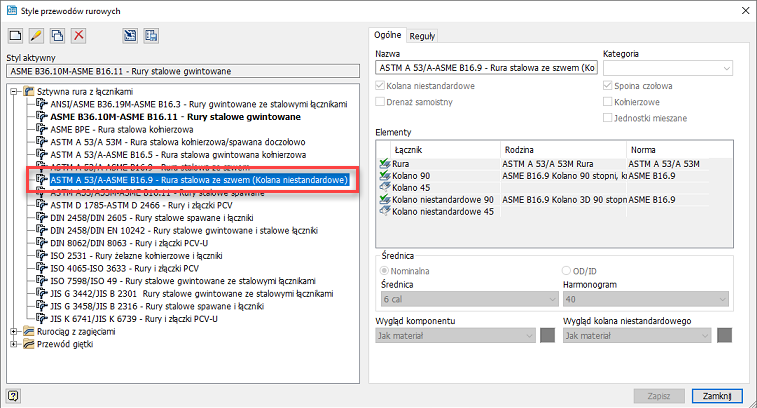Expand the Przewód giętki node
The width and height of the screenshot is (757, 408).
(x=14, y=344)
